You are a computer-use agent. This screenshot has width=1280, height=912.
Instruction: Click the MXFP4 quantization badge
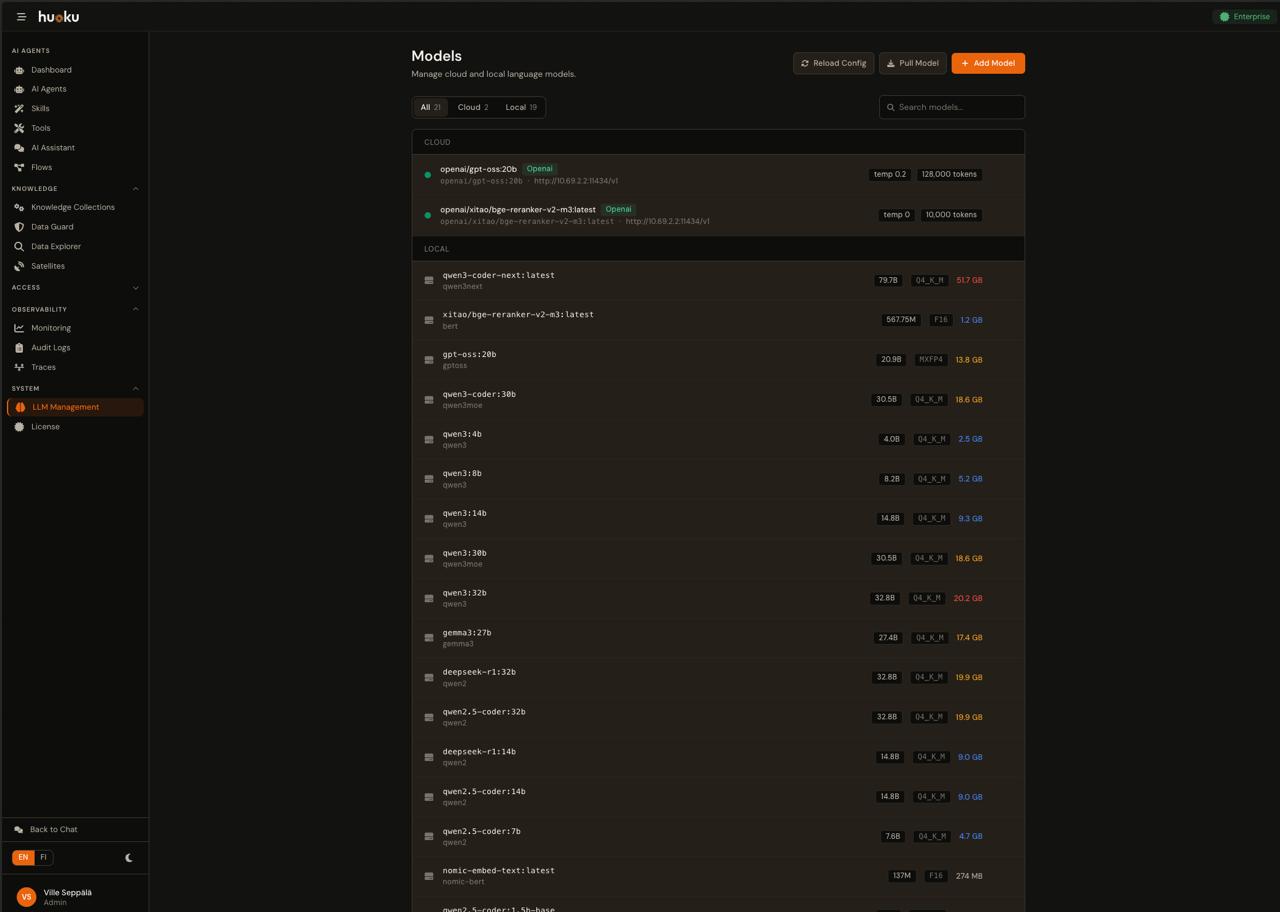tap(931, 360)
